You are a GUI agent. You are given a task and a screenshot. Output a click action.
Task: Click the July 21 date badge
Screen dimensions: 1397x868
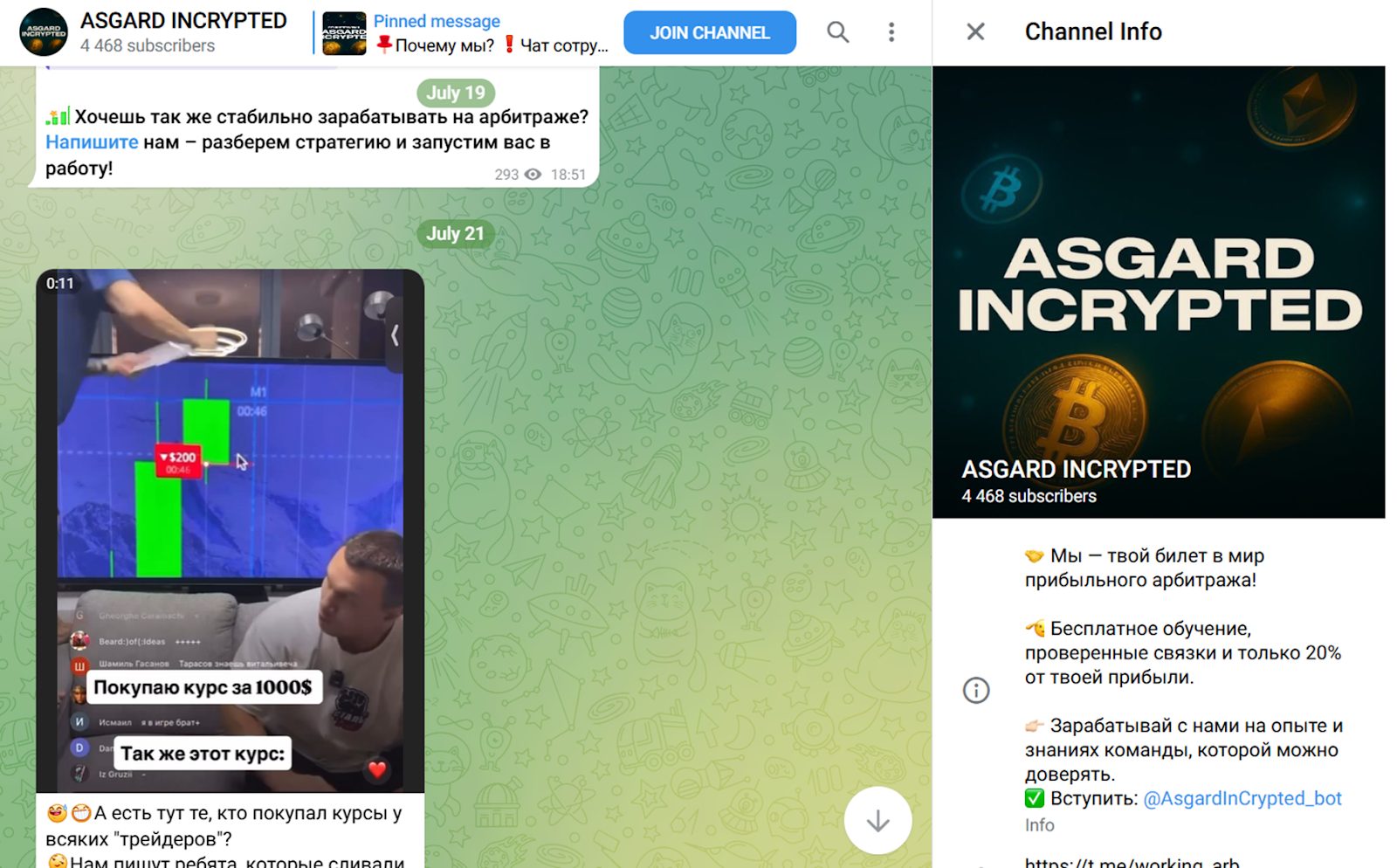coord(455,234)
